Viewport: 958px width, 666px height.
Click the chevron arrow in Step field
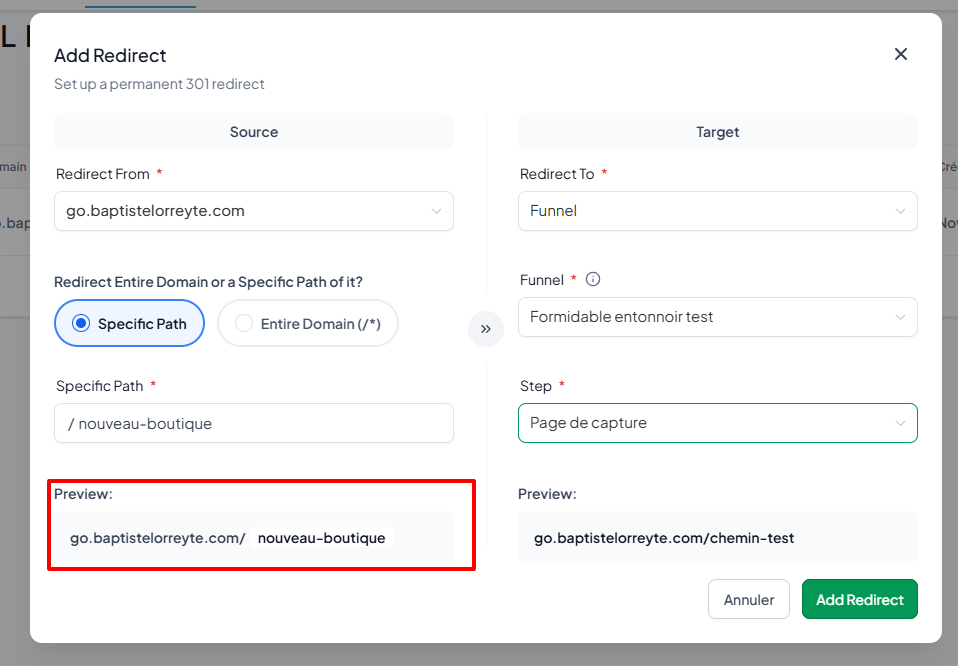point(900,423)
